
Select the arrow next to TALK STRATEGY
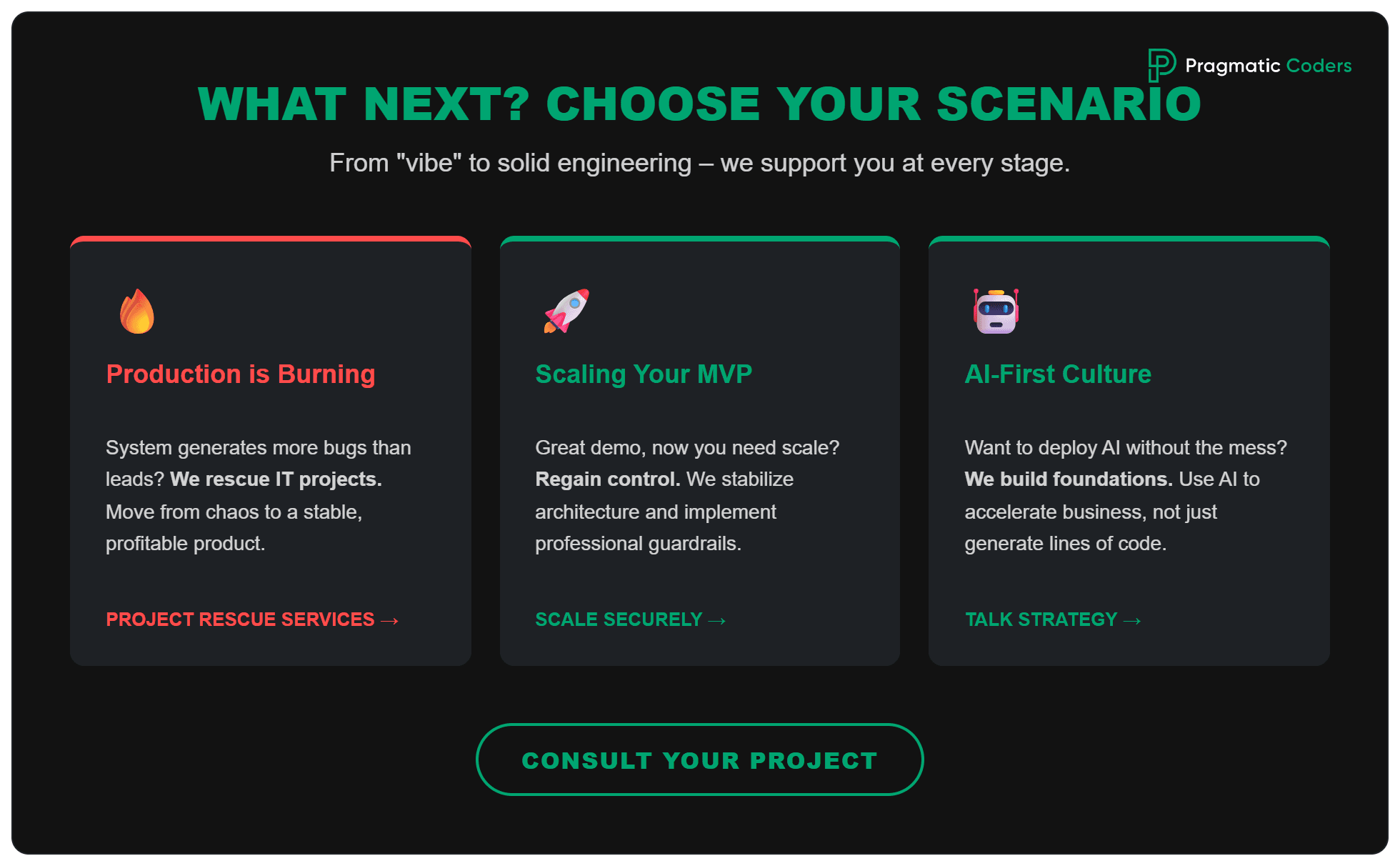click(x=1134, y=620)
